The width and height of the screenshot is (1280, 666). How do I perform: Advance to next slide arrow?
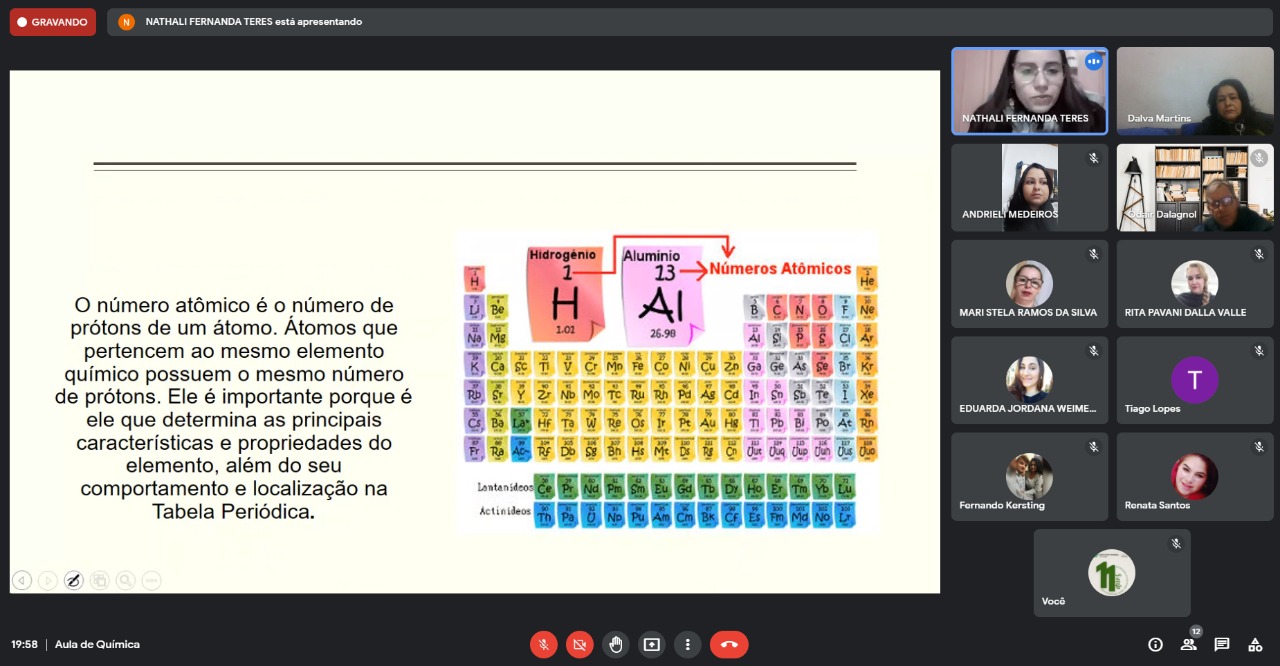(48, 580)
